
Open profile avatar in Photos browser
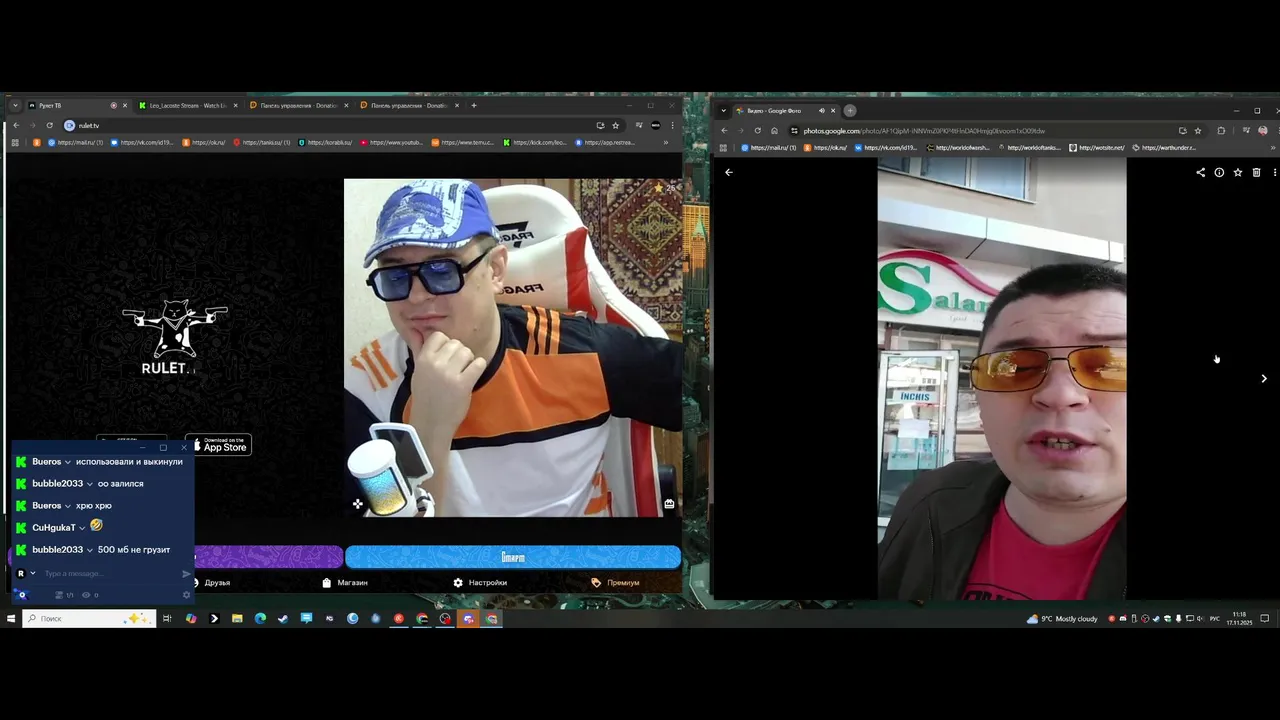click(x=1263, y=130)
